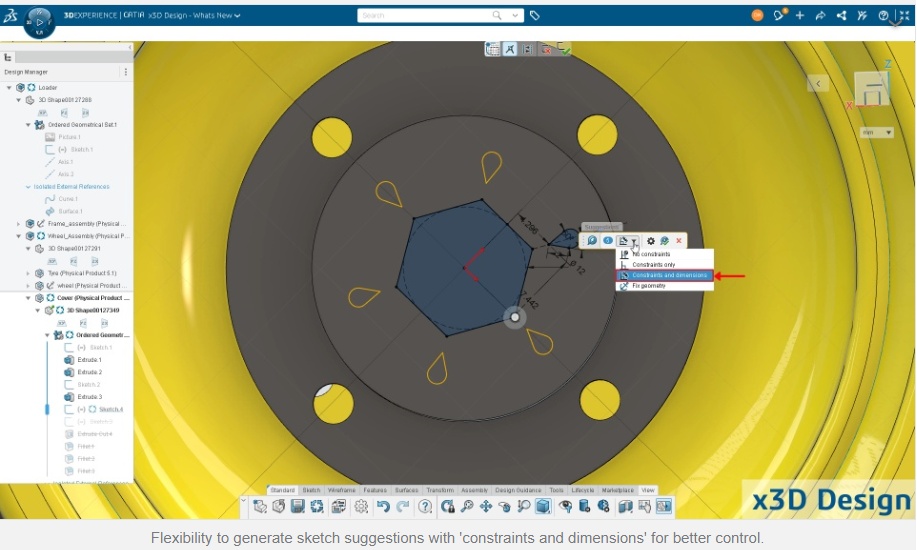The image size is (917, 550).
Task: Open the search box dropdown arrow
Action: click(515, 15)
